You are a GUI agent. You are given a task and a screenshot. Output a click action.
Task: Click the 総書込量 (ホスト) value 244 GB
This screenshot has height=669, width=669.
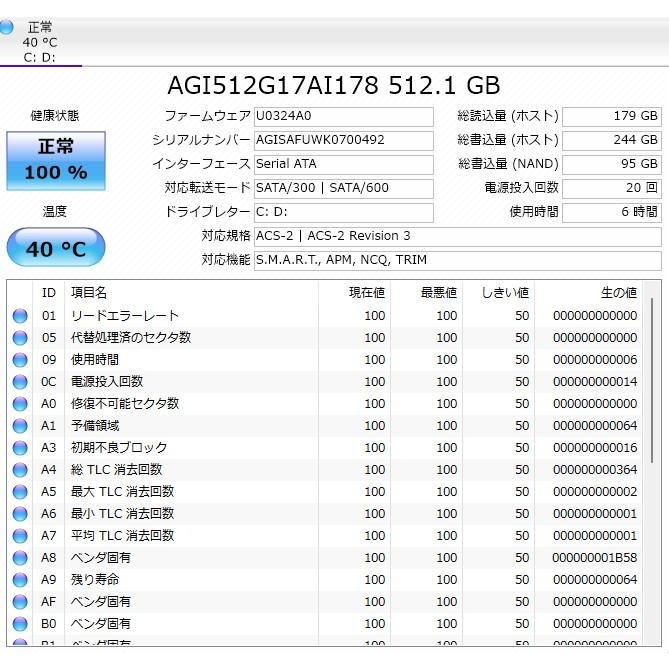tap(612, 140)
